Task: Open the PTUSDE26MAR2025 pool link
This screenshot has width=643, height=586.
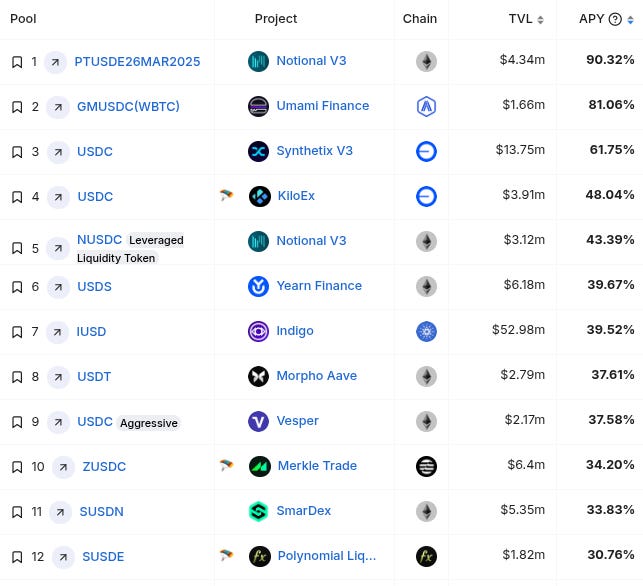Action: coord(137,62)
